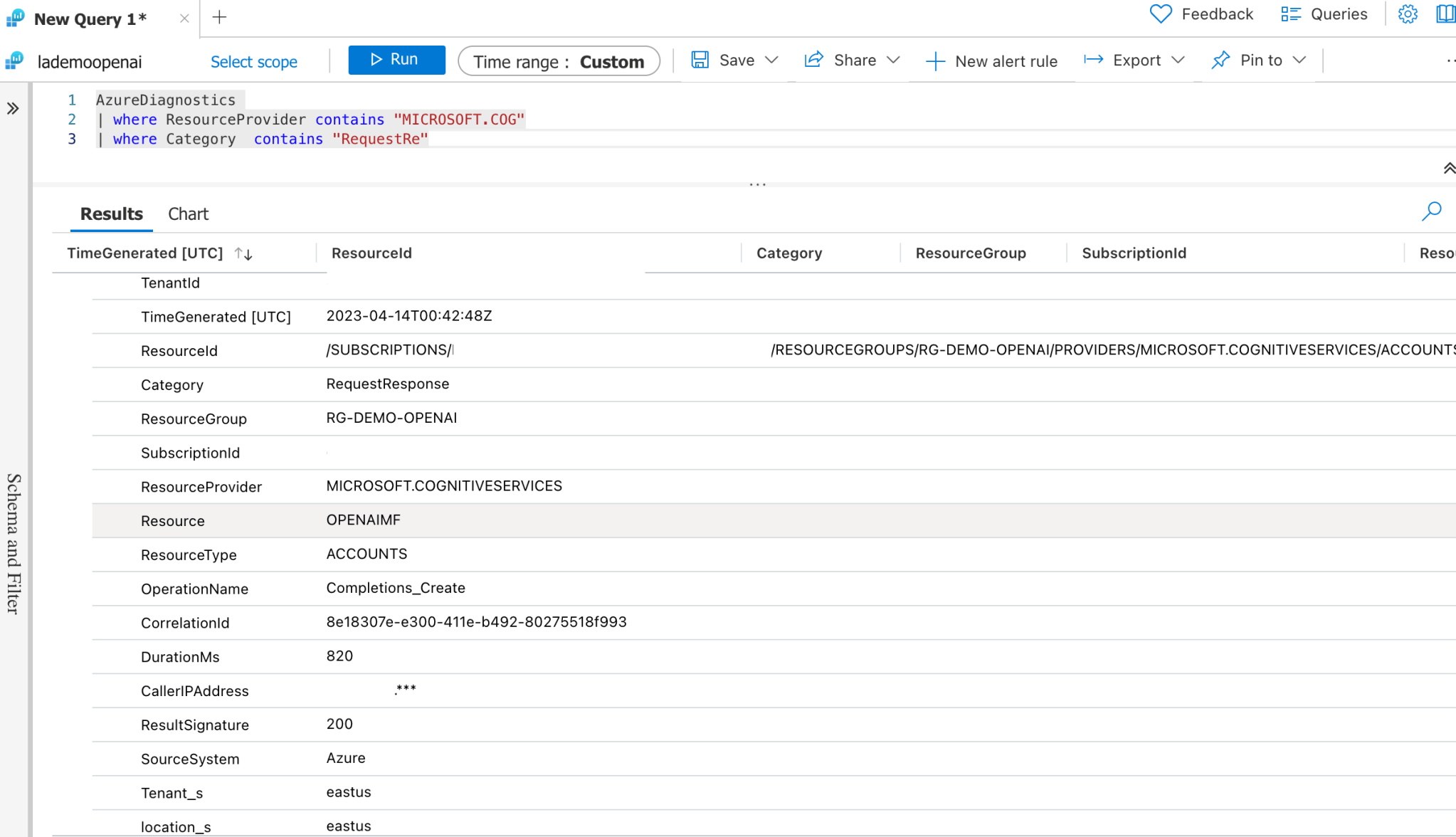Select the OPENAIMF resource value
Screen dimensions: 1456x837
[364, 520]
